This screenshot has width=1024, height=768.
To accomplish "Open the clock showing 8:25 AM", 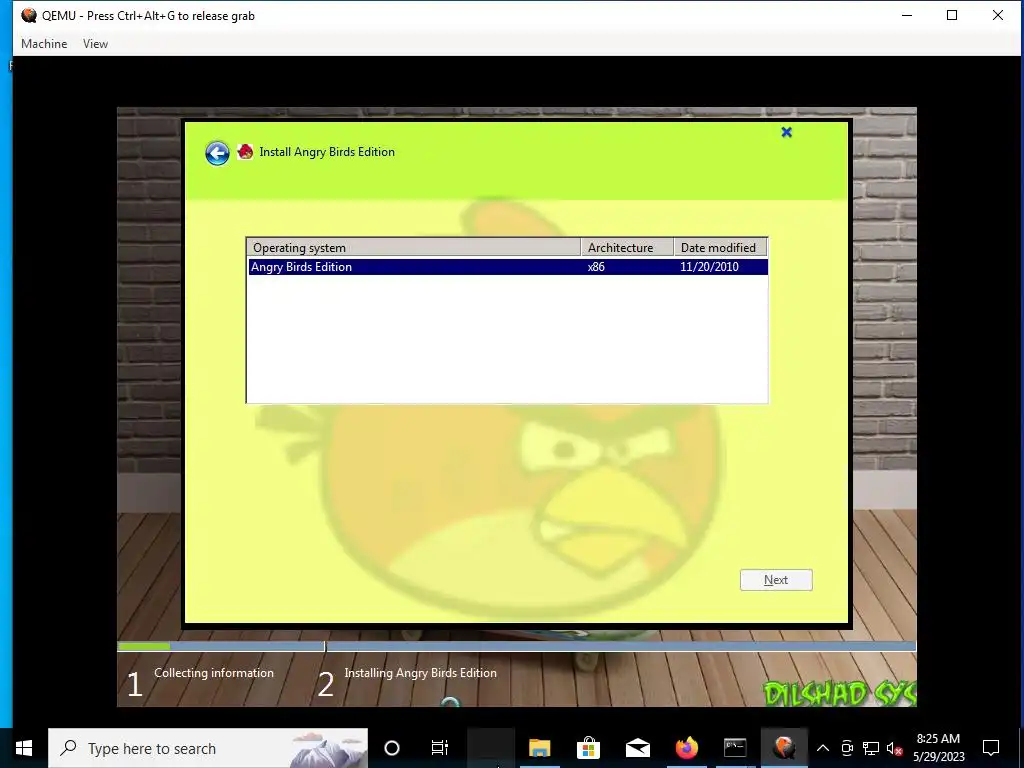I will (938, 748).
